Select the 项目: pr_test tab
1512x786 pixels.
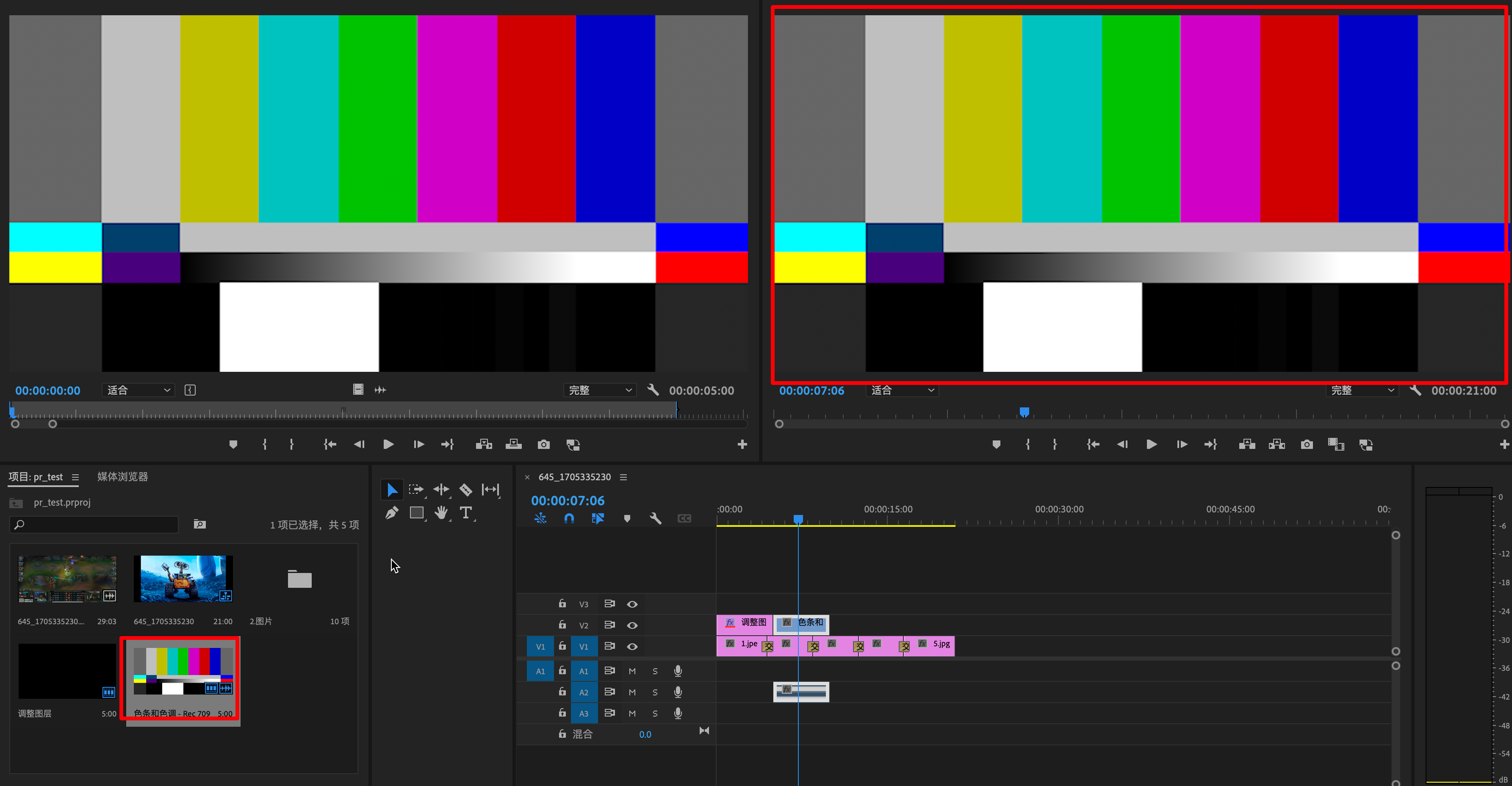[x=36, y=477]
